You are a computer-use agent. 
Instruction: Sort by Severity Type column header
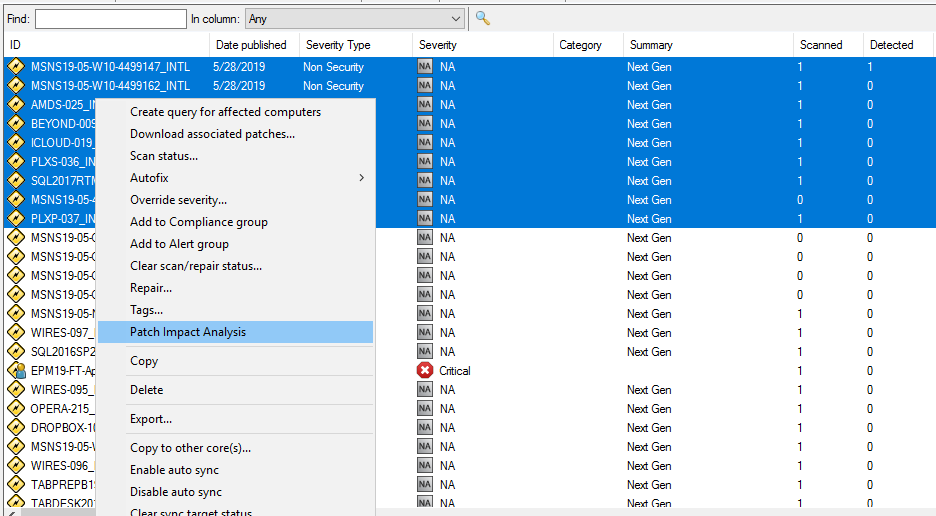(338, 45)
